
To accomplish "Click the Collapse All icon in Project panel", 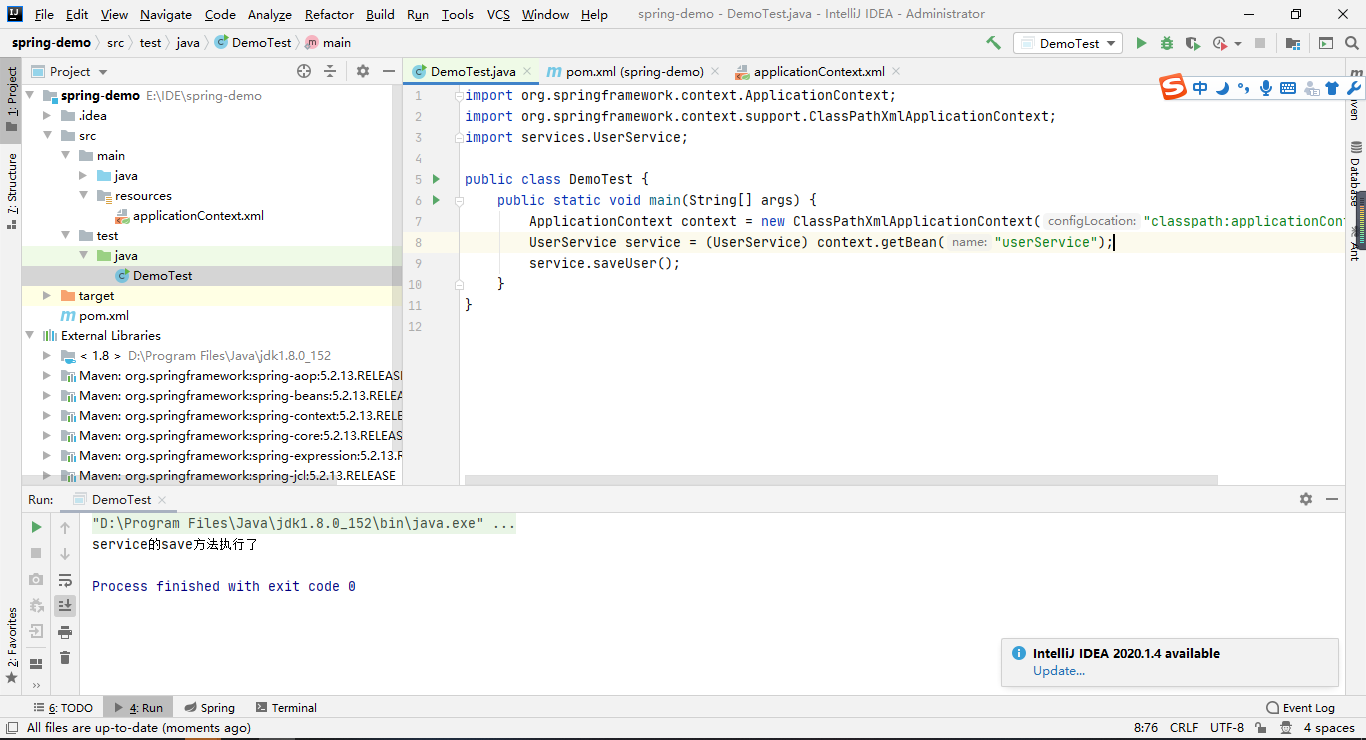I will coord(330,71).
